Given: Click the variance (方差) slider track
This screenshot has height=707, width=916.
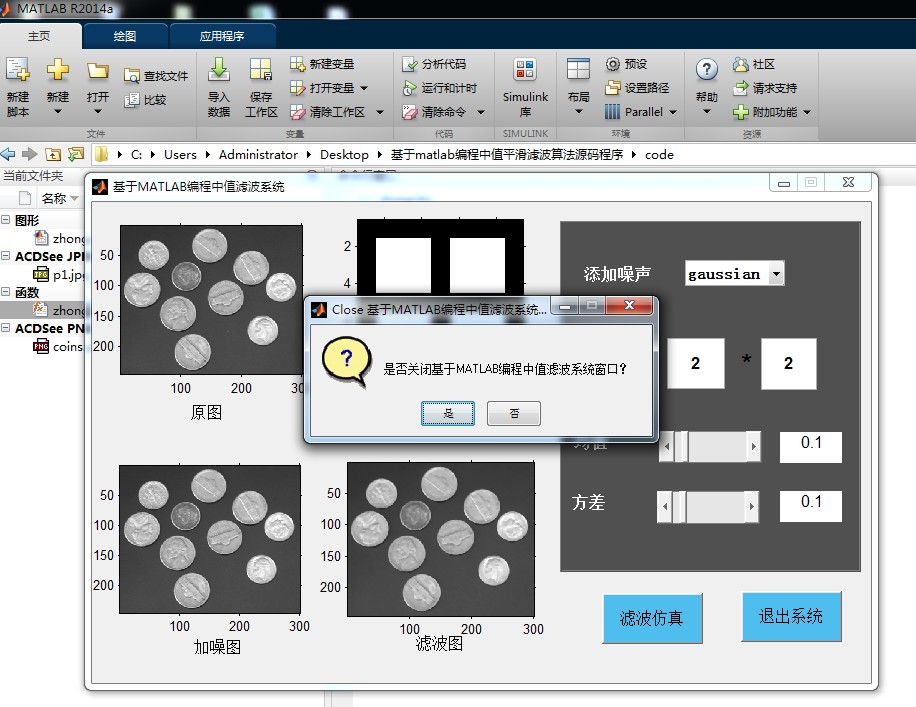Looking at the screenshot, I should click(x=708, y=506).
